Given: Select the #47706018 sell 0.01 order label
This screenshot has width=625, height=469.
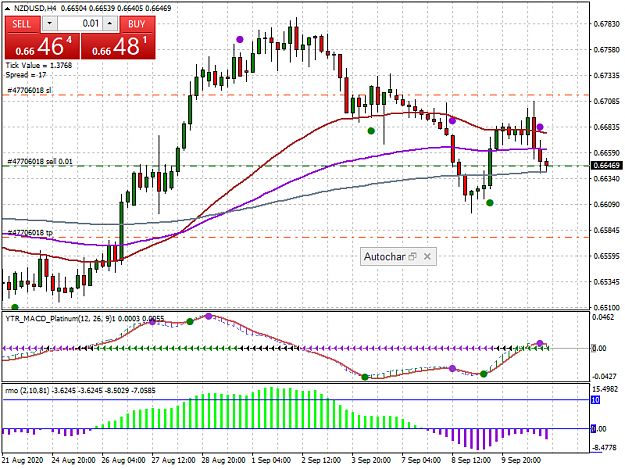Looking at the screenshot, I should [x=40, y=161].
